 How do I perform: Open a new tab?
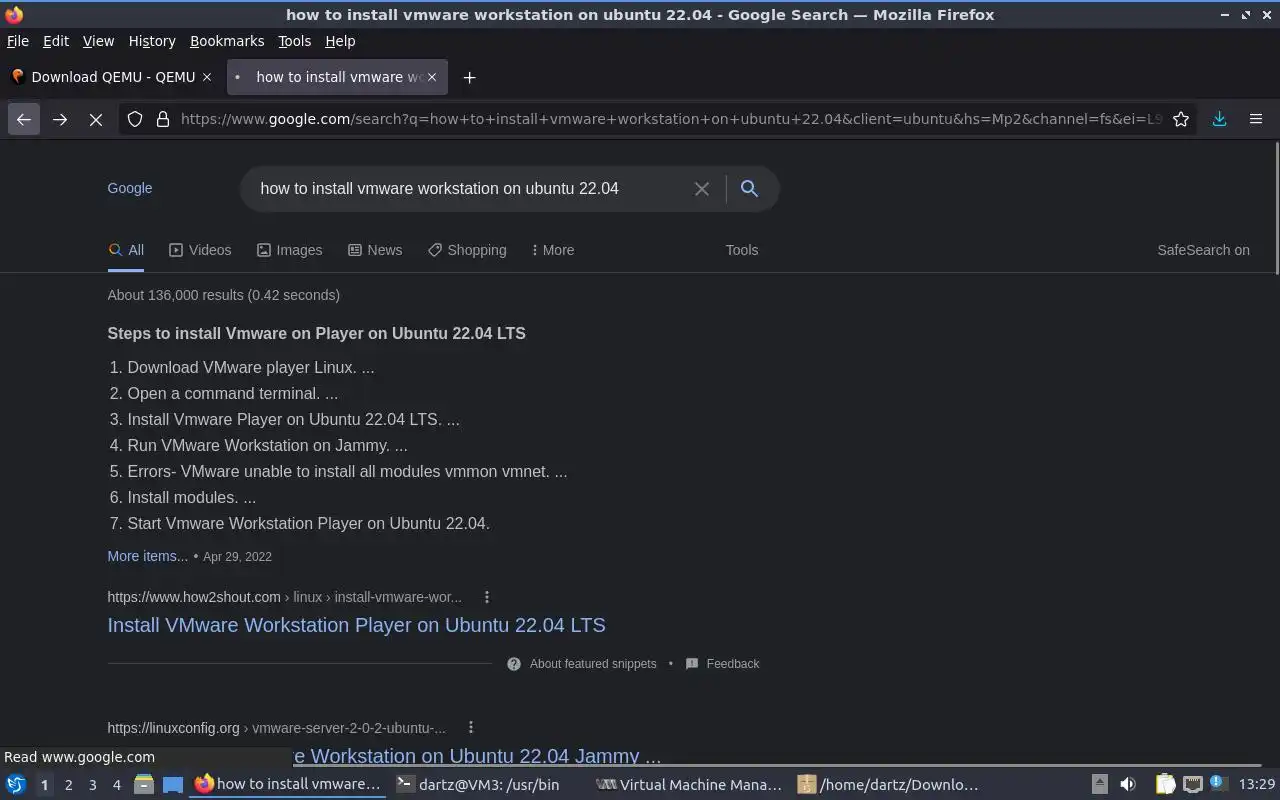[469, 77]
